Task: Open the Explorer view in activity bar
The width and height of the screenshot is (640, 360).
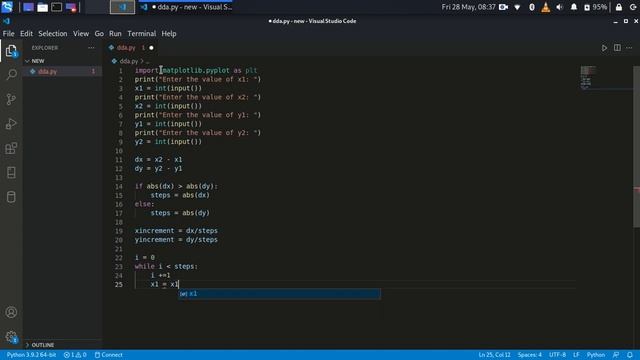Action: pyautogui.click(x=11, y=51)
